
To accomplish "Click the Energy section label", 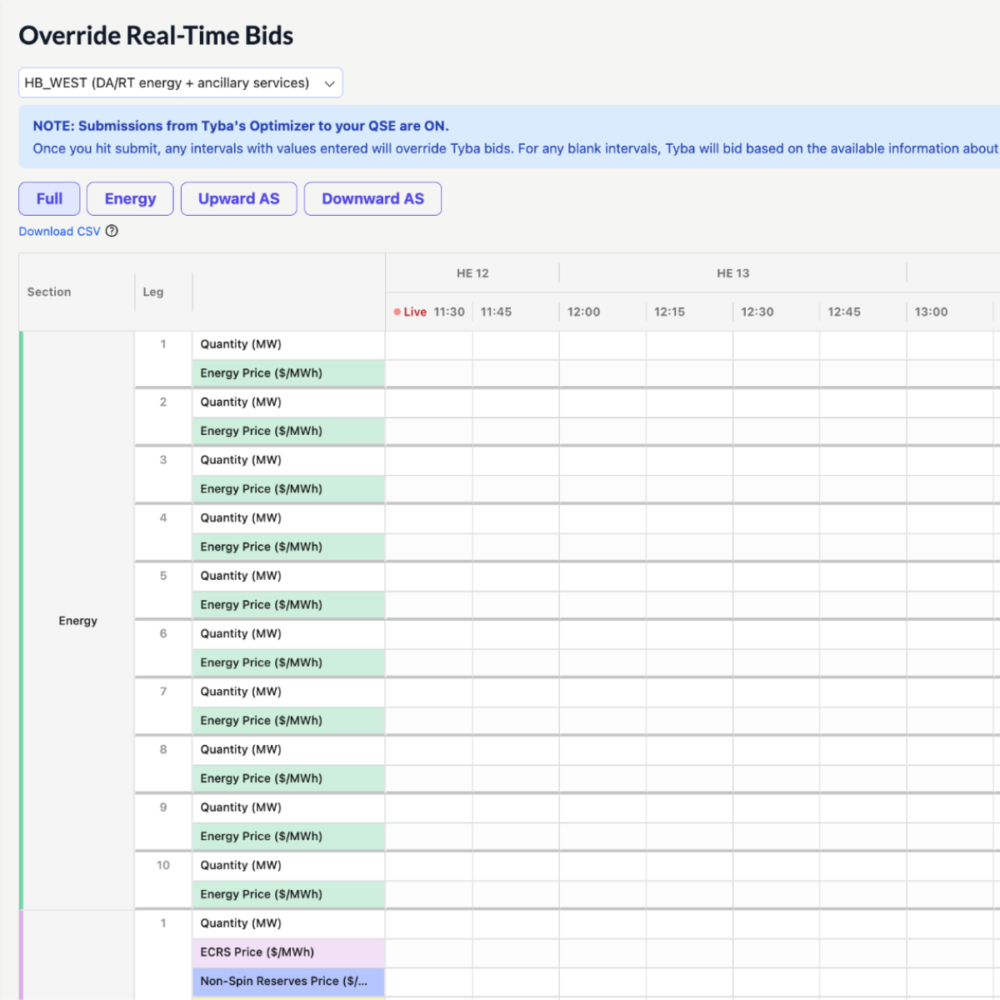I will tap(77, 620).
